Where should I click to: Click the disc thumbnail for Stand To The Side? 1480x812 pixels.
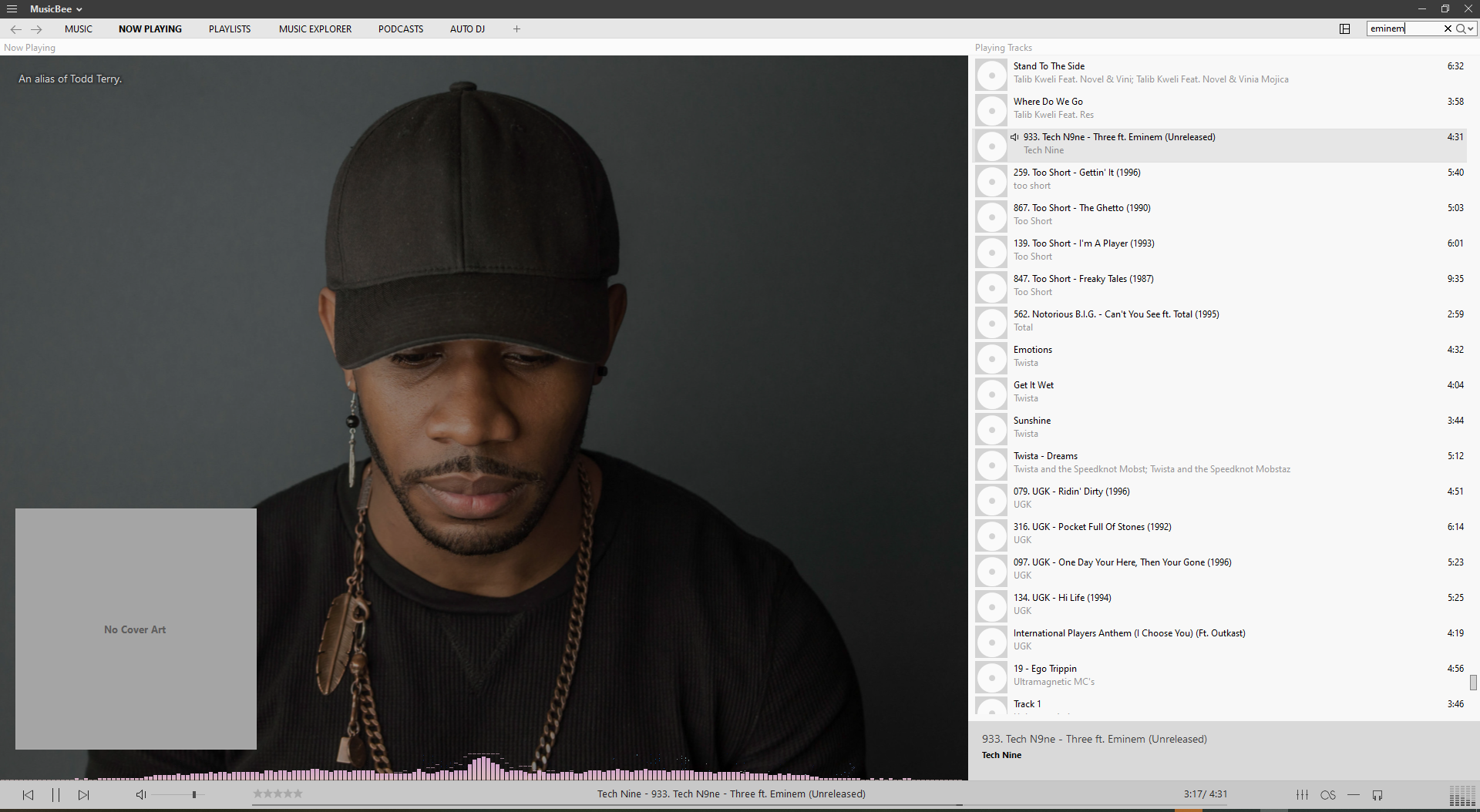click(x=991, y=75)
